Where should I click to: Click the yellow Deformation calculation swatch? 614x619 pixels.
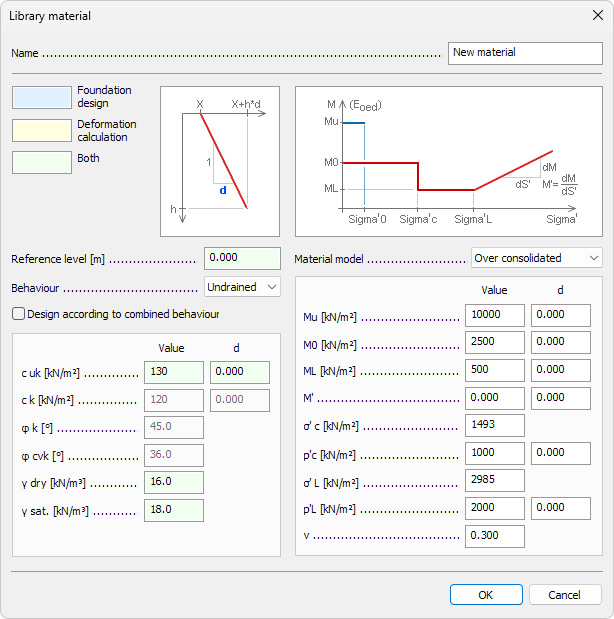(x=41, y=130)
